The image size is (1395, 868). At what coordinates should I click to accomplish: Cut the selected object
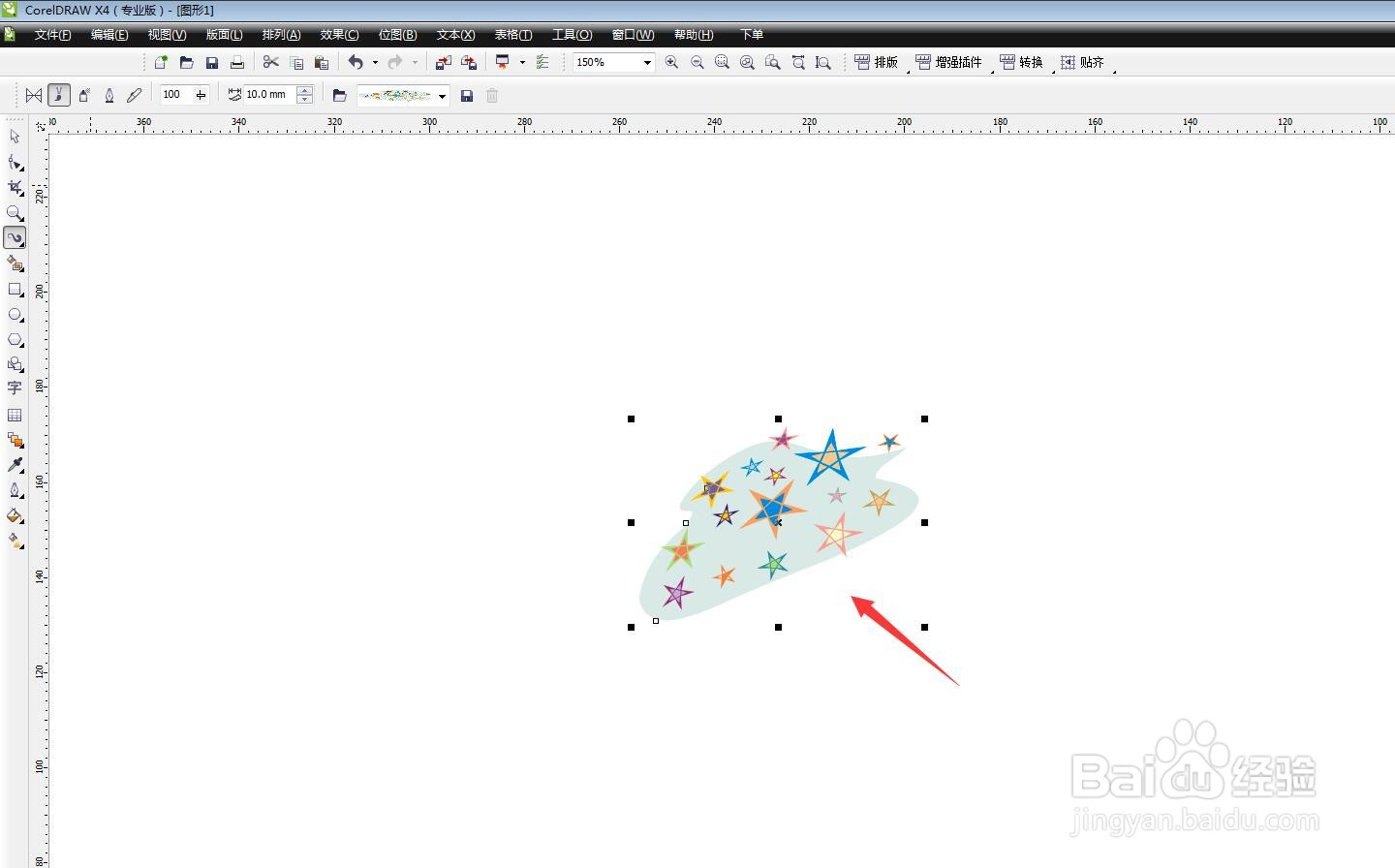point(270,62)
